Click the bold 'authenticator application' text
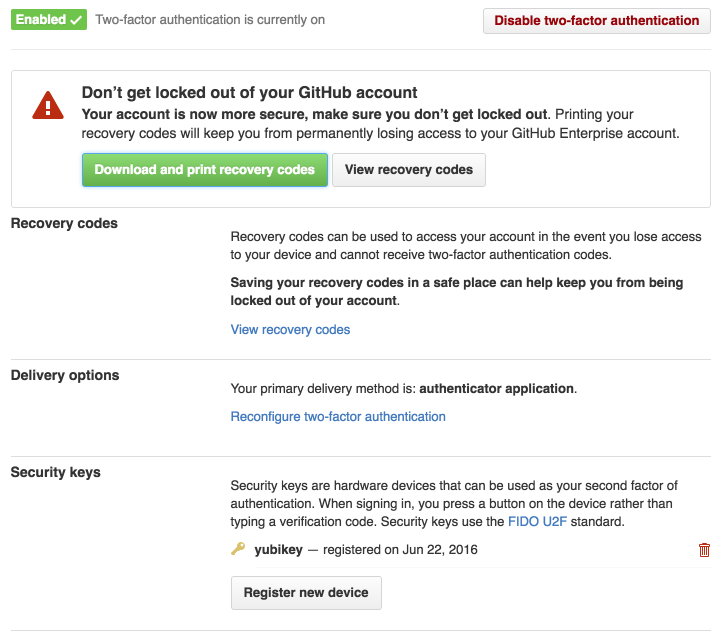The width and height of the screenshot is (723, 641). [x=496, y=389]
